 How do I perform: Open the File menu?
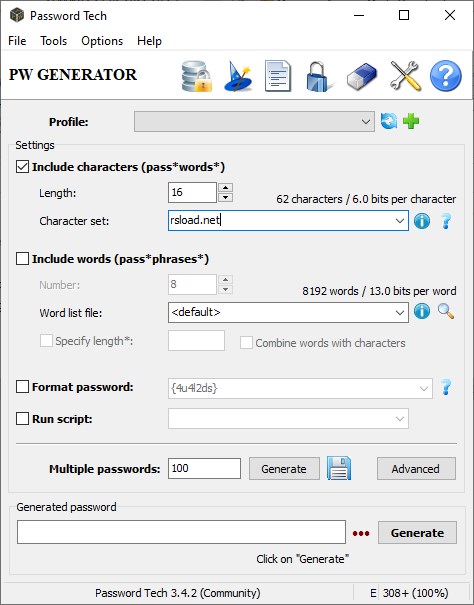click(x=17, y=41)
